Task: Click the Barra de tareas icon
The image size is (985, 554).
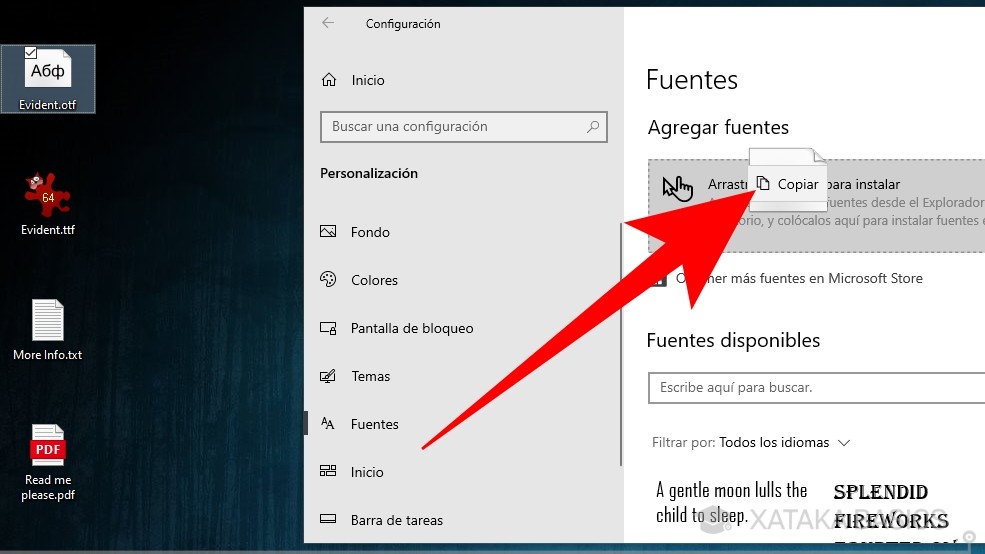Action: click(x=328, y=519)
